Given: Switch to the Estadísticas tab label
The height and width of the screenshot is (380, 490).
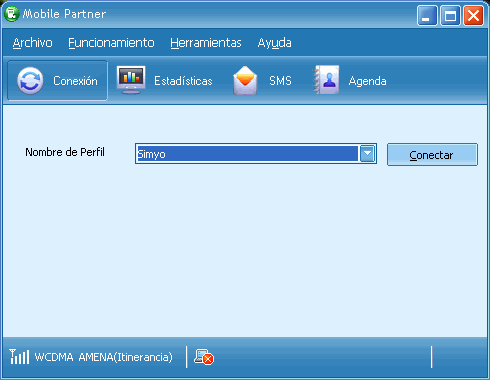Looking at the screenshot, I should click(x=183, y=81).
